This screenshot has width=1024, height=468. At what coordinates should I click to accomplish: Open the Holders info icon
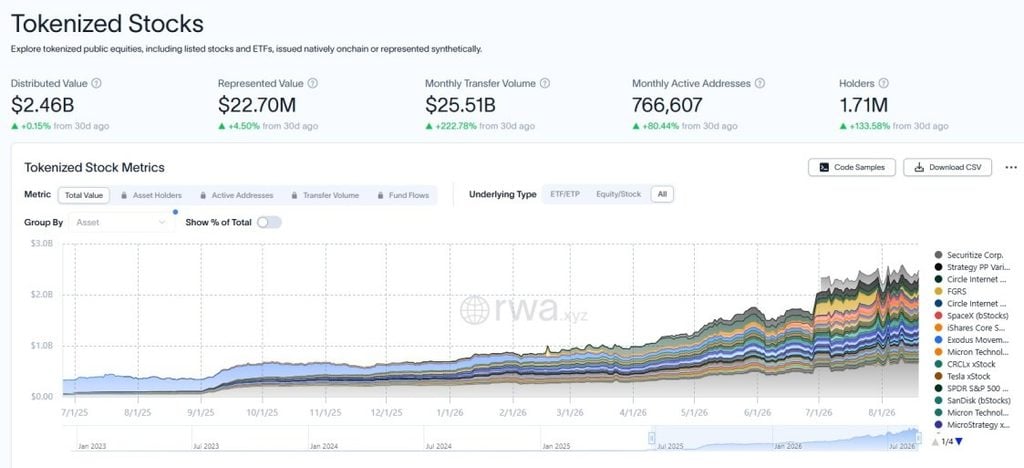point(884,84)
